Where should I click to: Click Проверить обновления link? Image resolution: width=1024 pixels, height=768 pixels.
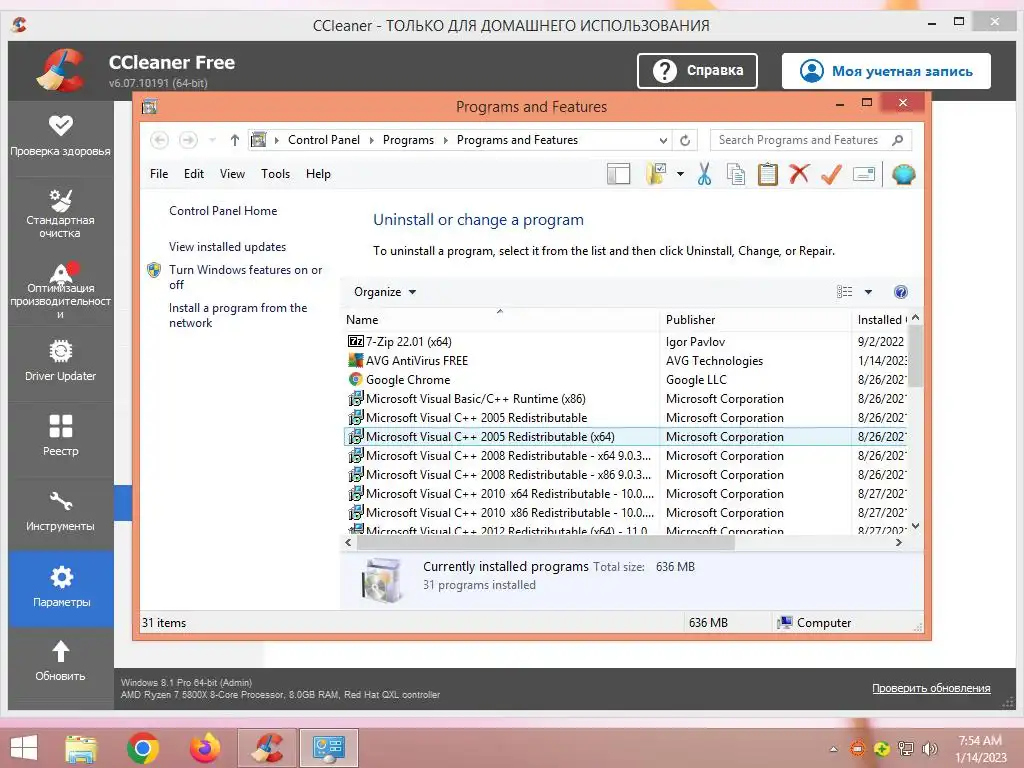coord(931,688)
